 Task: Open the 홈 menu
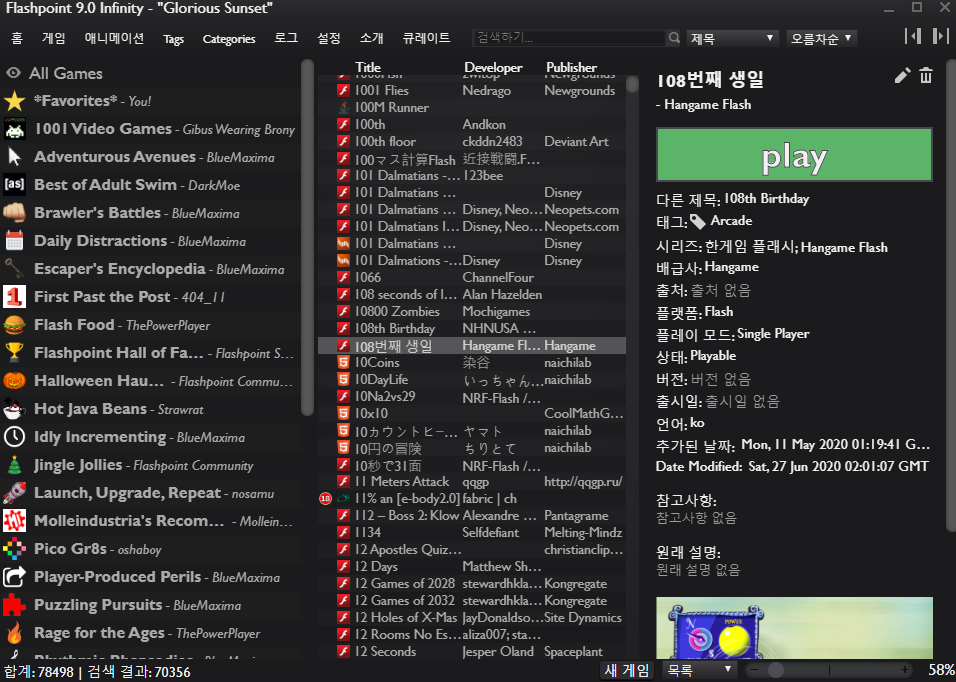[x=17, y=38]
